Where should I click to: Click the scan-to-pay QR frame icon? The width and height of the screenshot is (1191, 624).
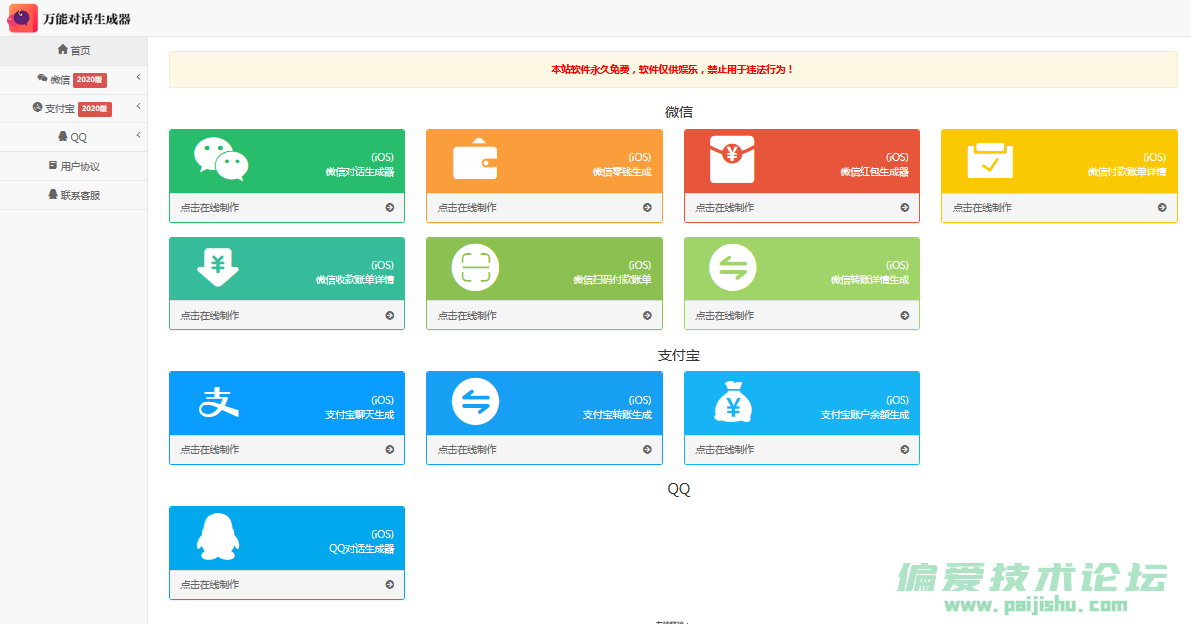475,268
